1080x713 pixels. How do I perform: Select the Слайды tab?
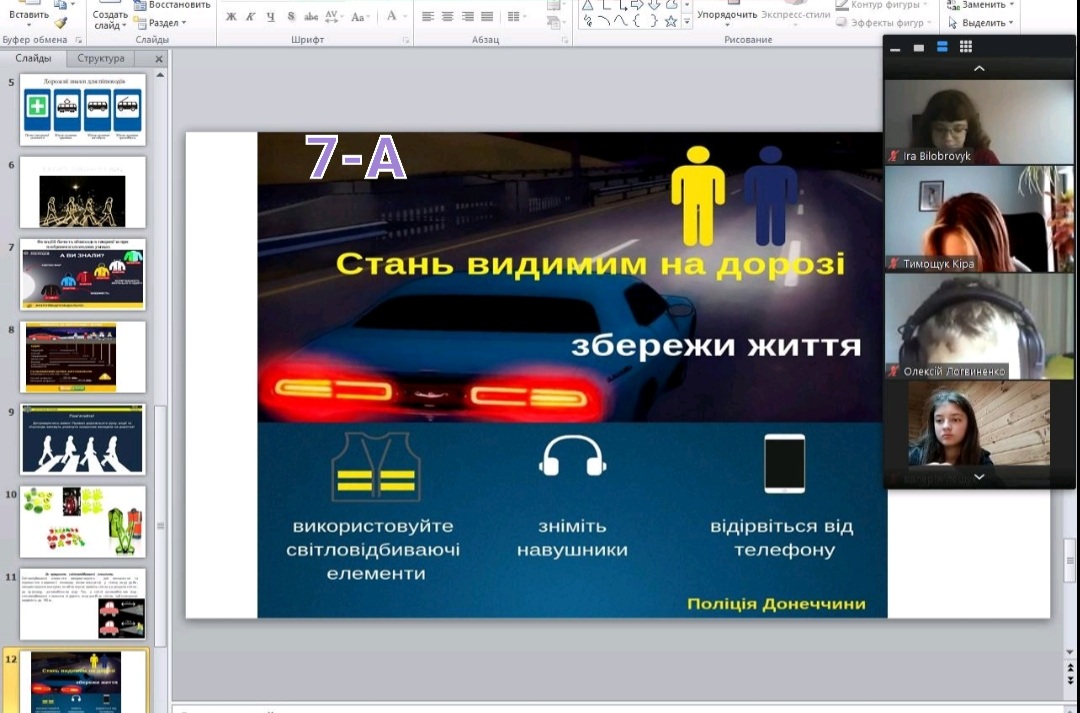click(33, 59)
